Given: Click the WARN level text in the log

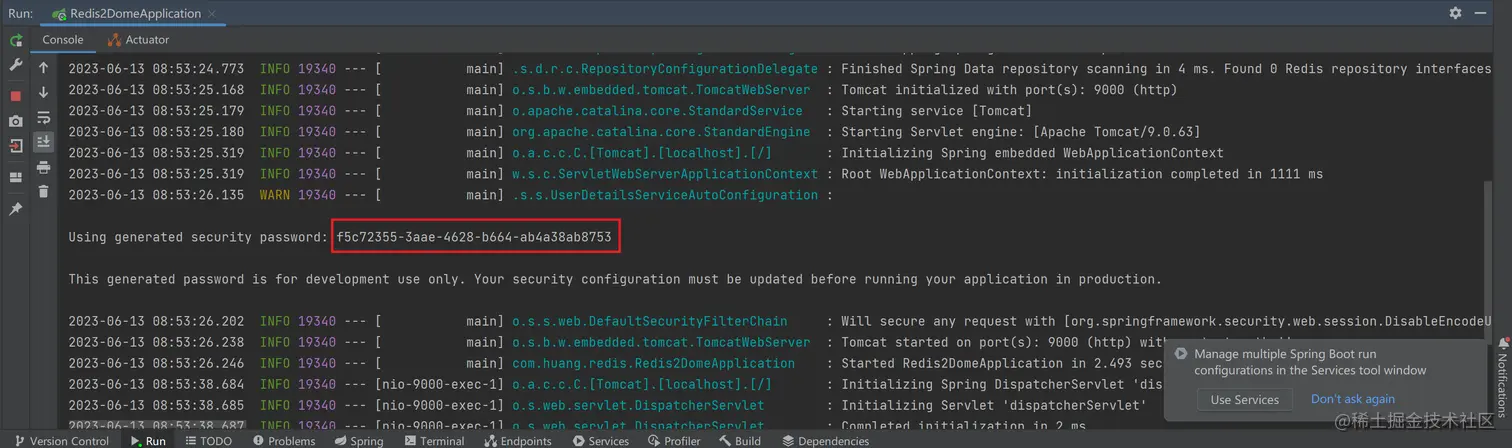Looking at the screenshot, I should click(275, 195).
